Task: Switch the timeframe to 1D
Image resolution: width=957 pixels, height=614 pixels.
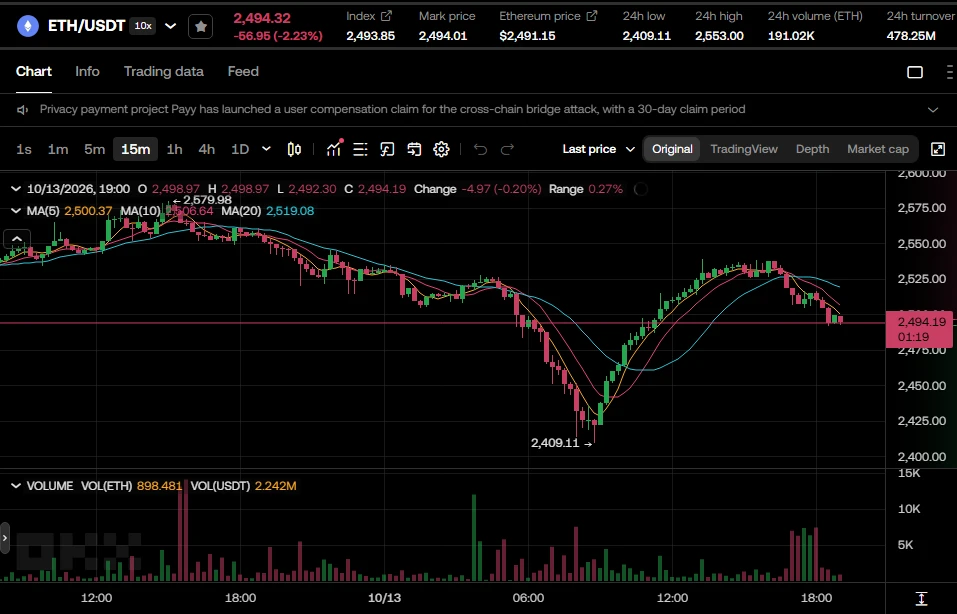Action: tap(240, 150)
